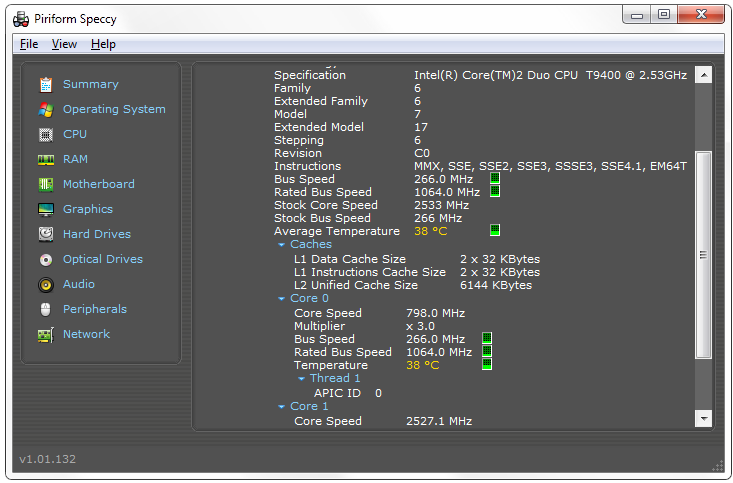Viewport: 733px width, 483px height.
Task: Click the Core 0 Temperature 38 °C value
Action: (423, 365)
